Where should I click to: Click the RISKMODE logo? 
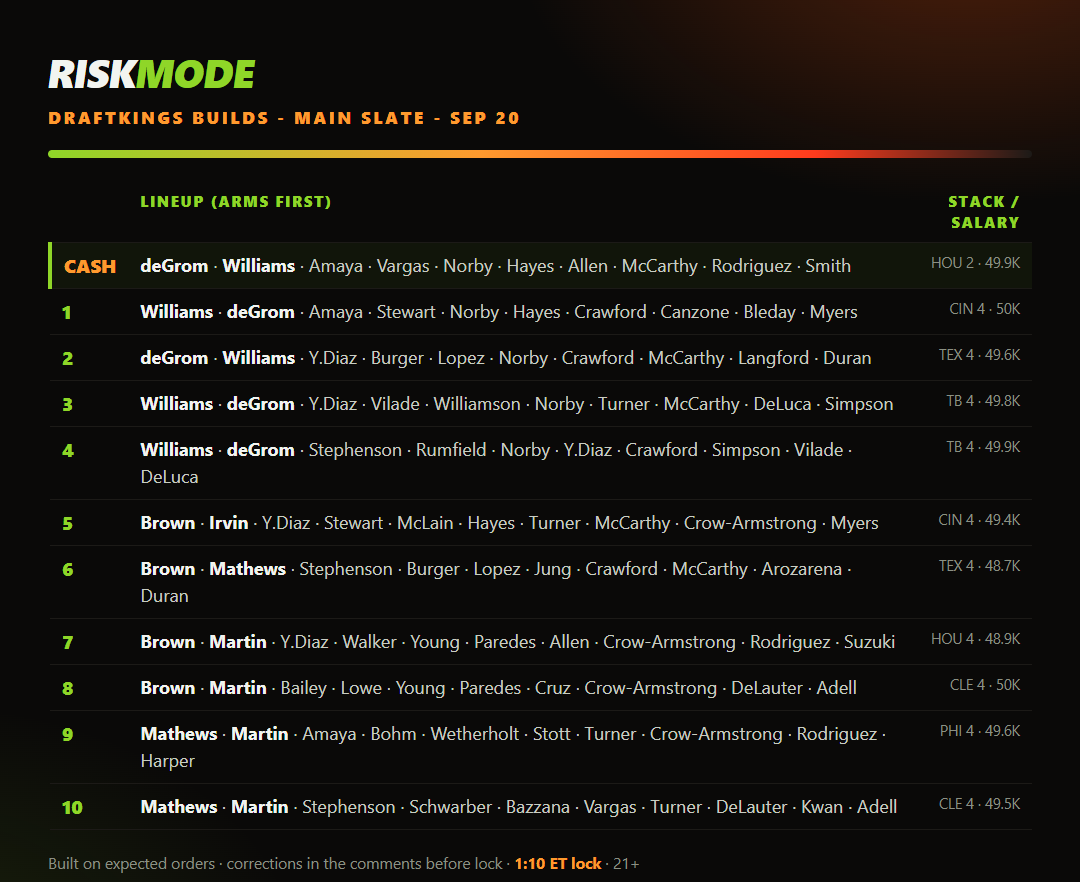tap(152, 74)
